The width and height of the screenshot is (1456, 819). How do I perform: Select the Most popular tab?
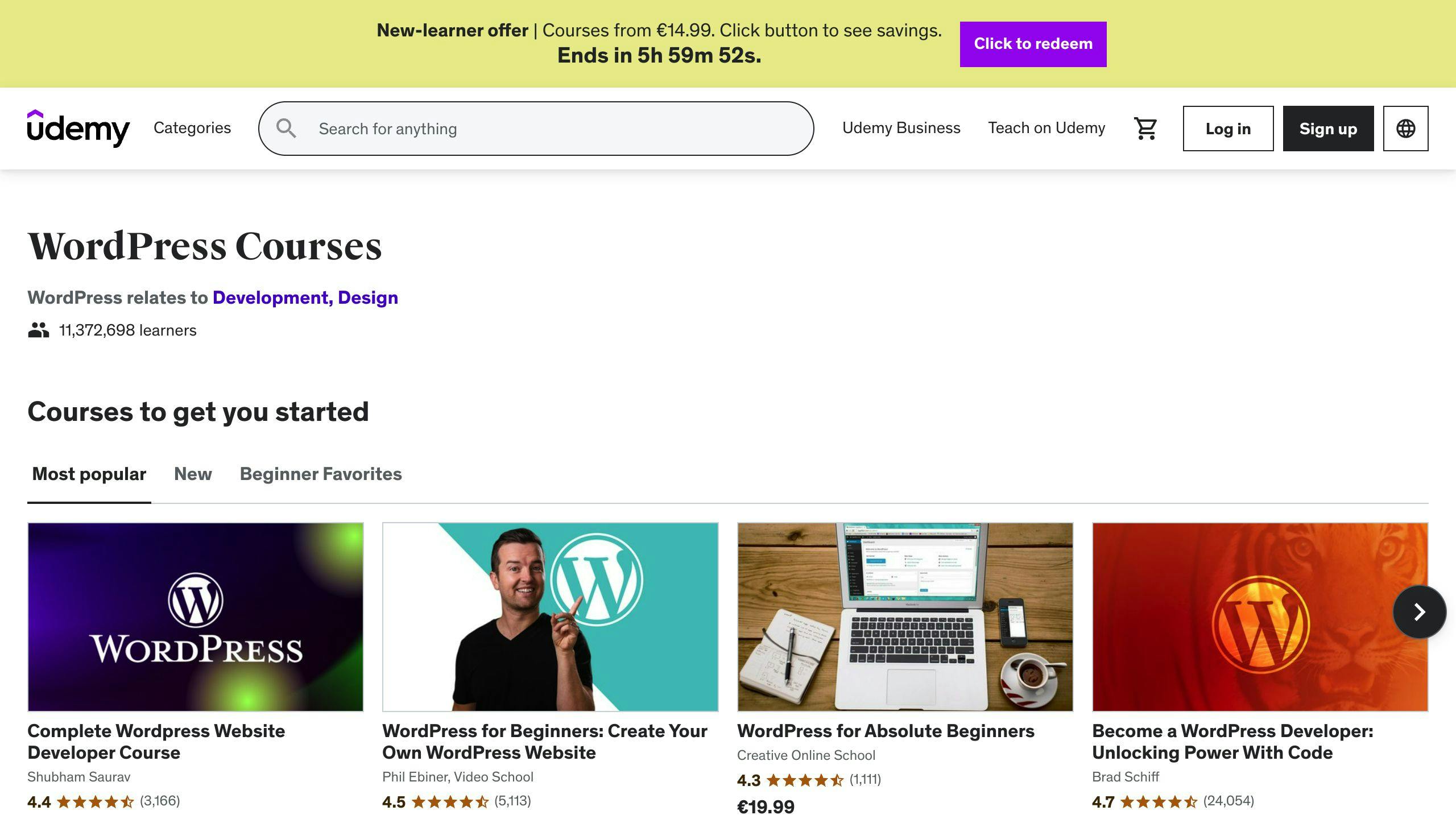pos(89,474)
